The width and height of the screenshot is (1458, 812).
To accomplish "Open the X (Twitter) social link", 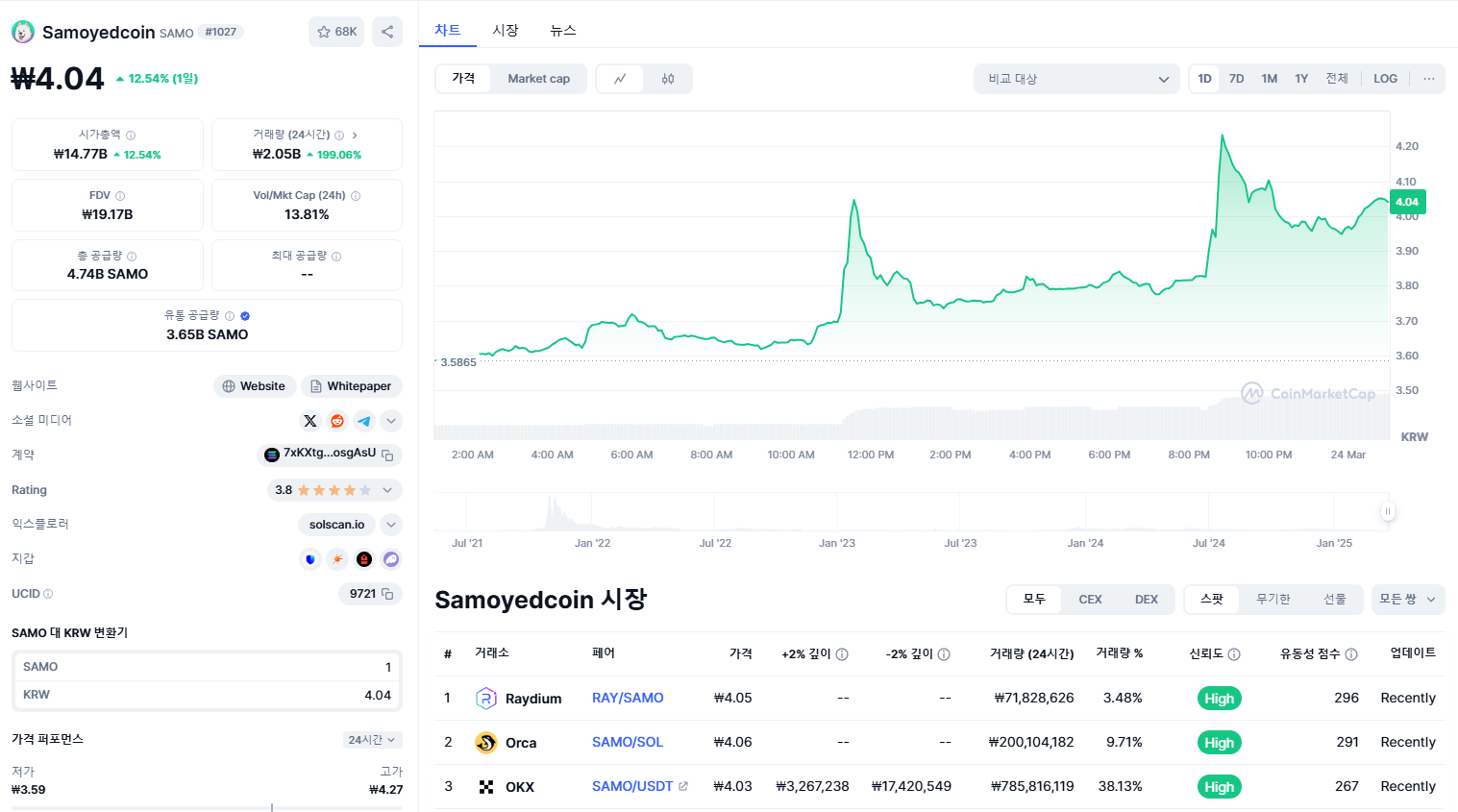I will coord(310,421).
